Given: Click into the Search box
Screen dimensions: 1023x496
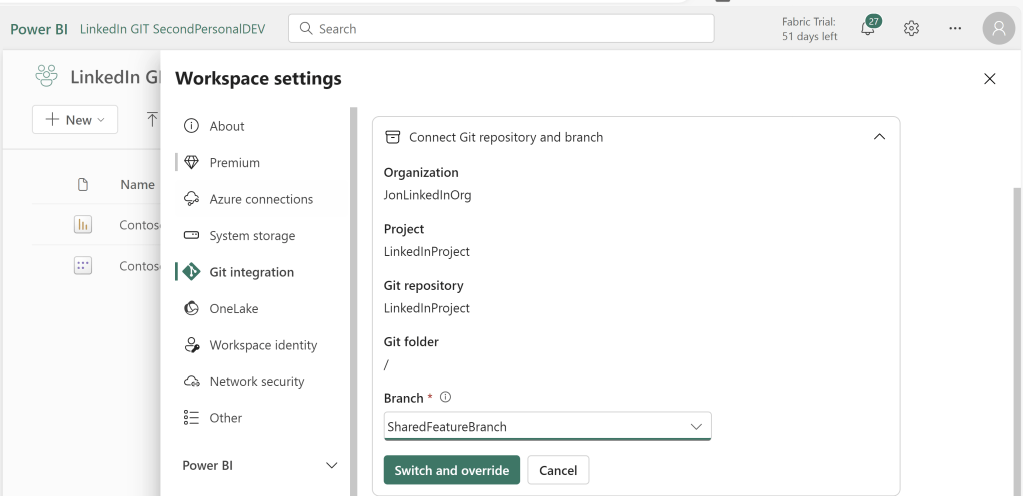Looking at the screenshot, I should click(500, 29).
